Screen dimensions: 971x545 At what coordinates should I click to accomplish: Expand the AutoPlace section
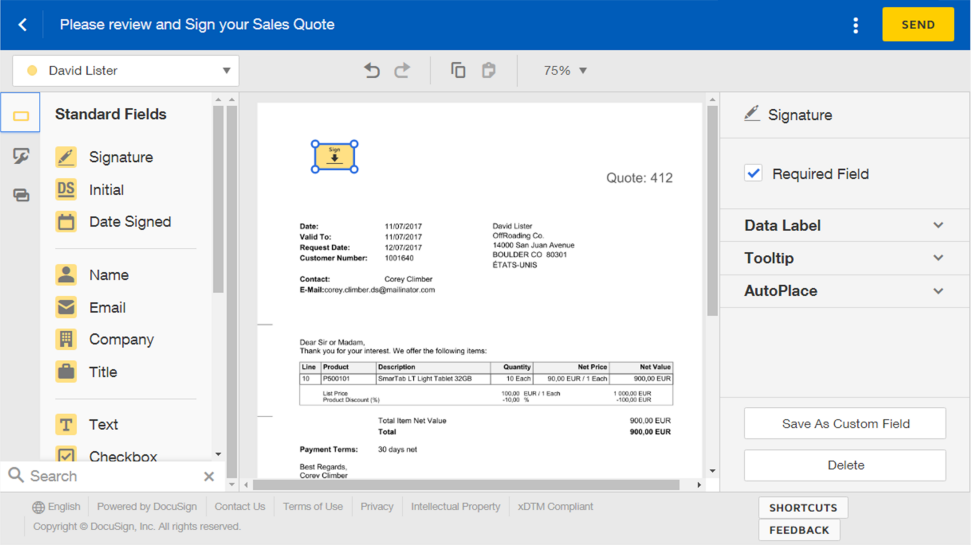(x=845, y=290)
